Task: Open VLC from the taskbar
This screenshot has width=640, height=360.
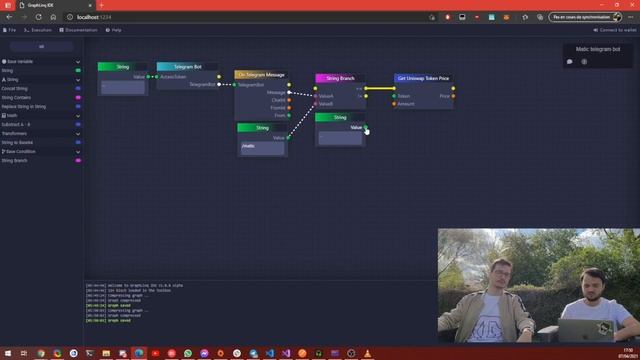Action: [x=367, y=353]
